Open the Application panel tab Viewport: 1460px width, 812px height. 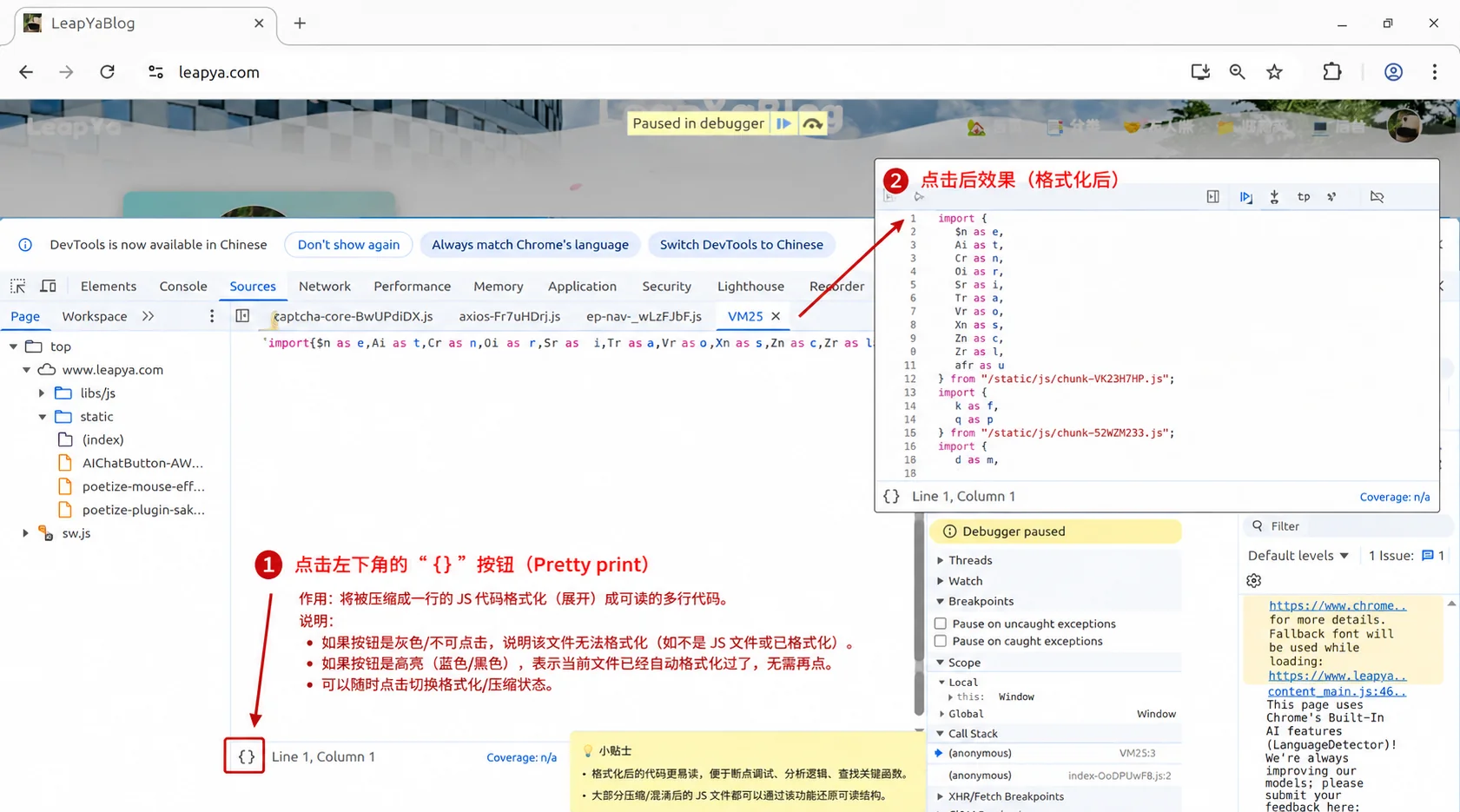[582, 286]
